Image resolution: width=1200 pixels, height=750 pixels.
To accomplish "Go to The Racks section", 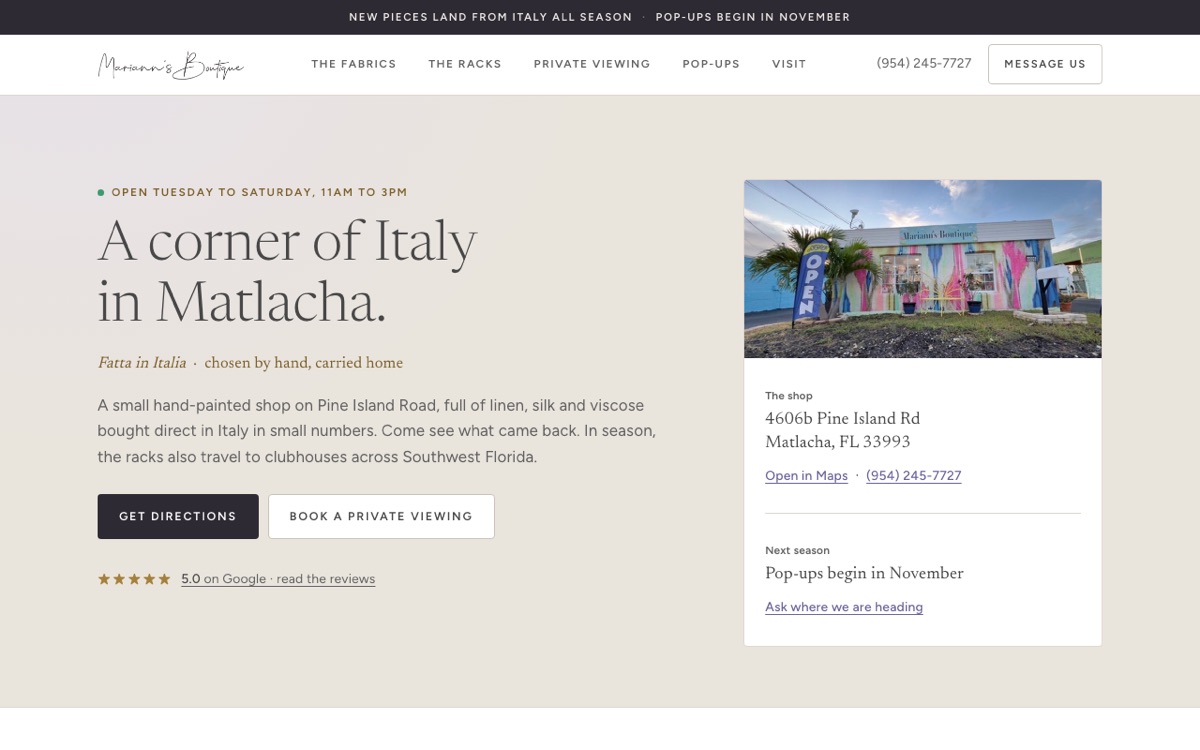I will click(x=465, y=64).
